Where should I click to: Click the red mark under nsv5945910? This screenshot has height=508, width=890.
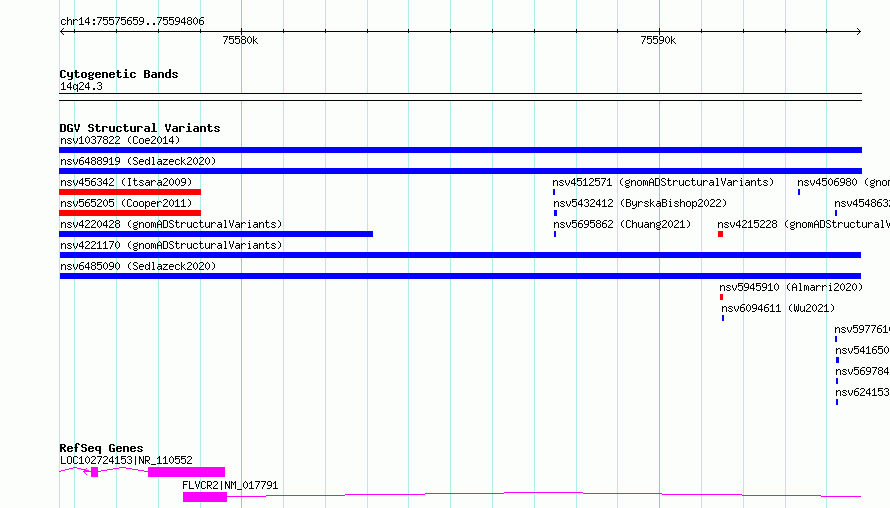click(x=721, y=297)
